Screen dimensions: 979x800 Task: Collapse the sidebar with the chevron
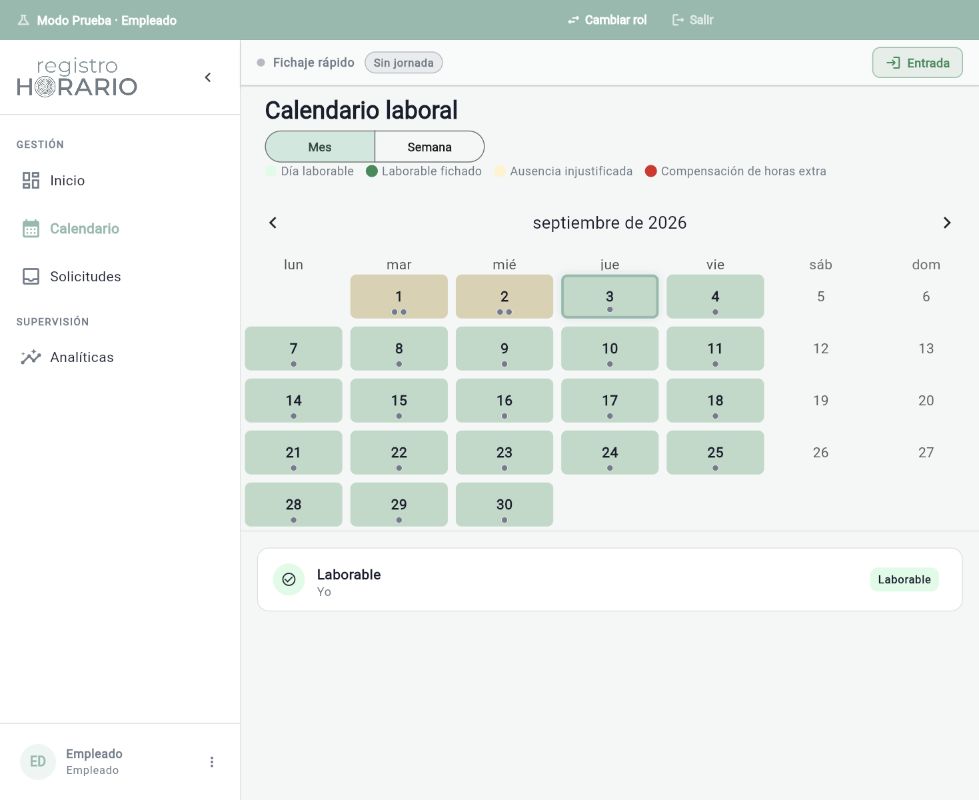click(208, 77)
